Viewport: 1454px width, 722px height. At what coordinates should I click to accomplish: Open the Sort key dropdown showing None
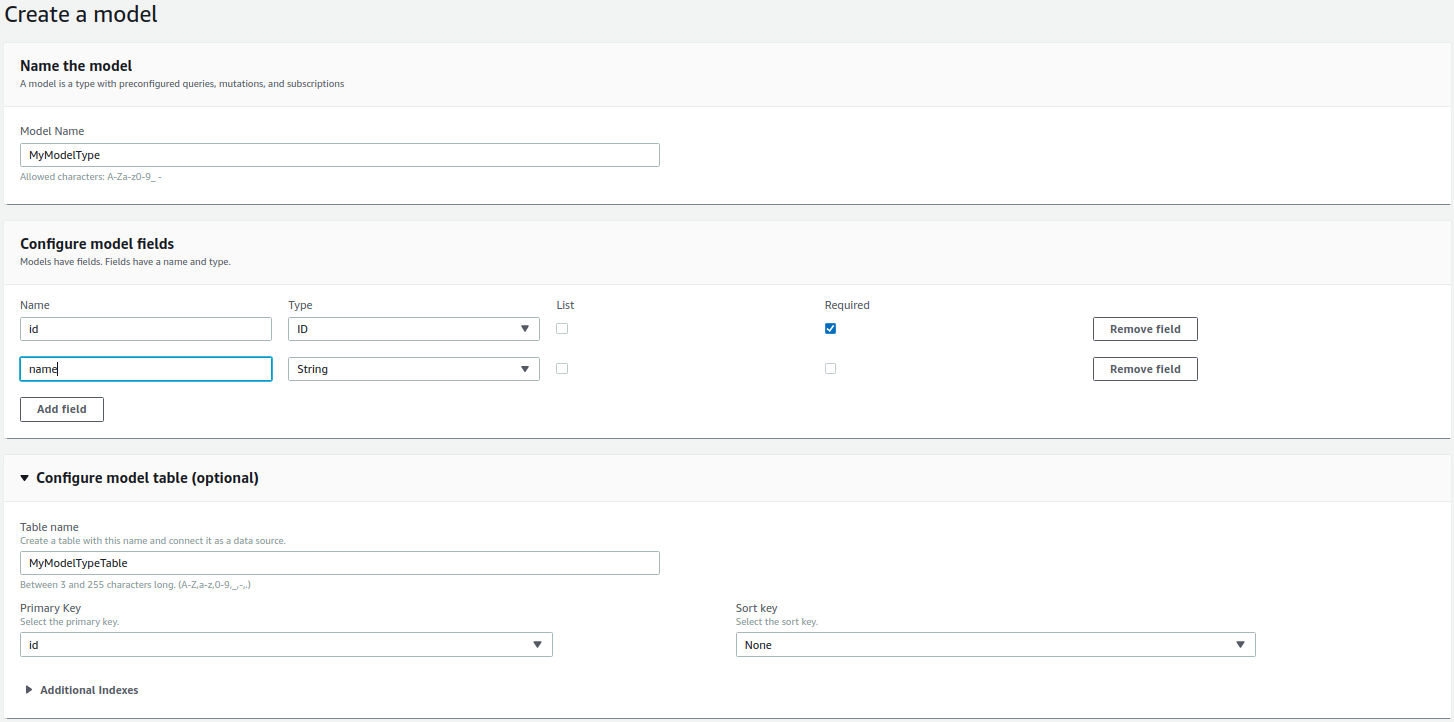pyautogui.click(x=995, y=644)
